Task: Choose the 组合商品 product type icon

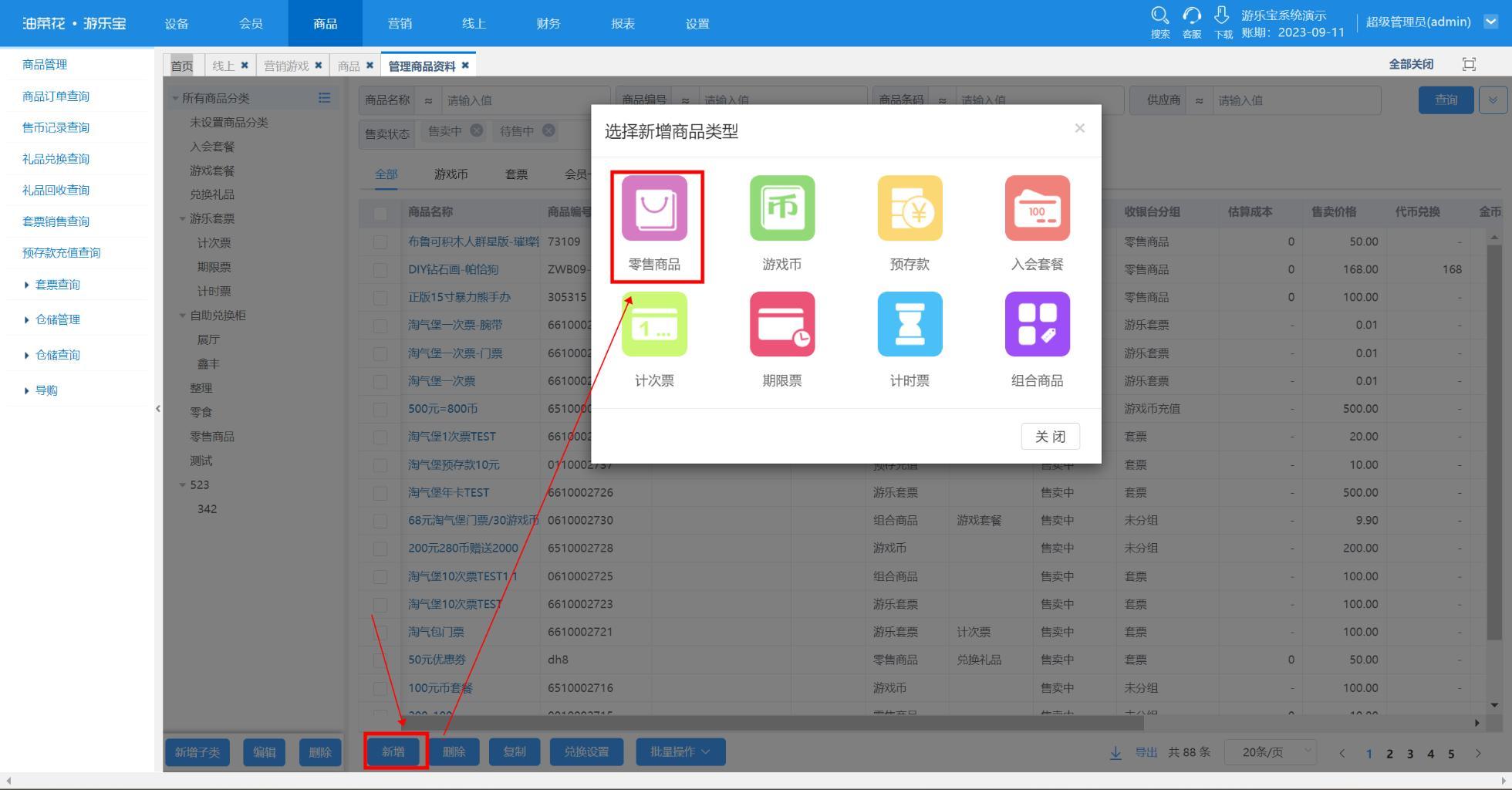Action: coord(1037,324)
